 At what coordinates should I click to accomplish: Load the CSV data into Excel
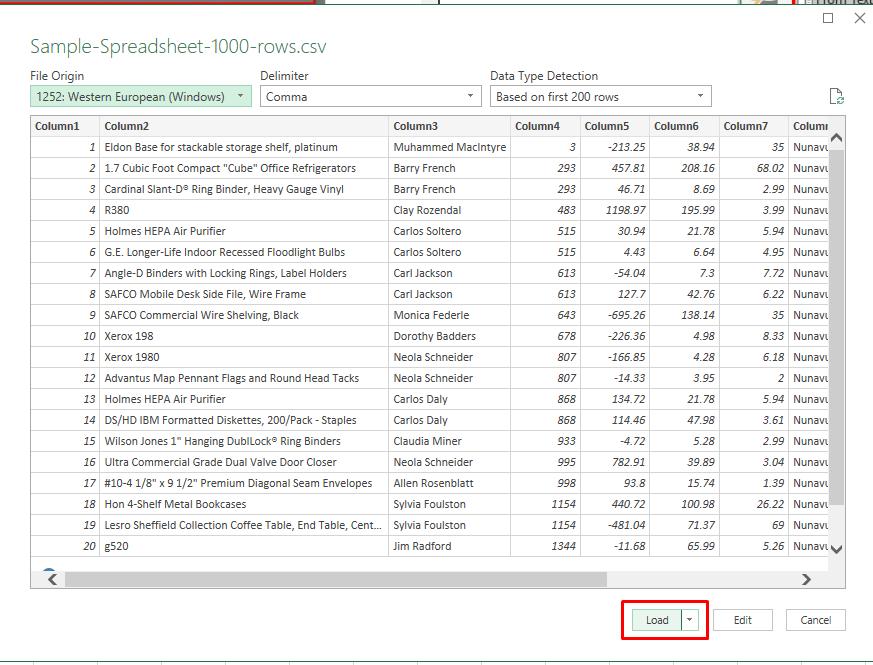coord(655,620)
